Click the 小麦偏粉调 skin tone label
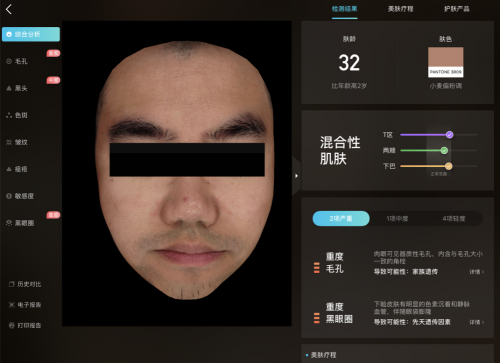Screen dimensions: 500x363 [x=446, y=86]
